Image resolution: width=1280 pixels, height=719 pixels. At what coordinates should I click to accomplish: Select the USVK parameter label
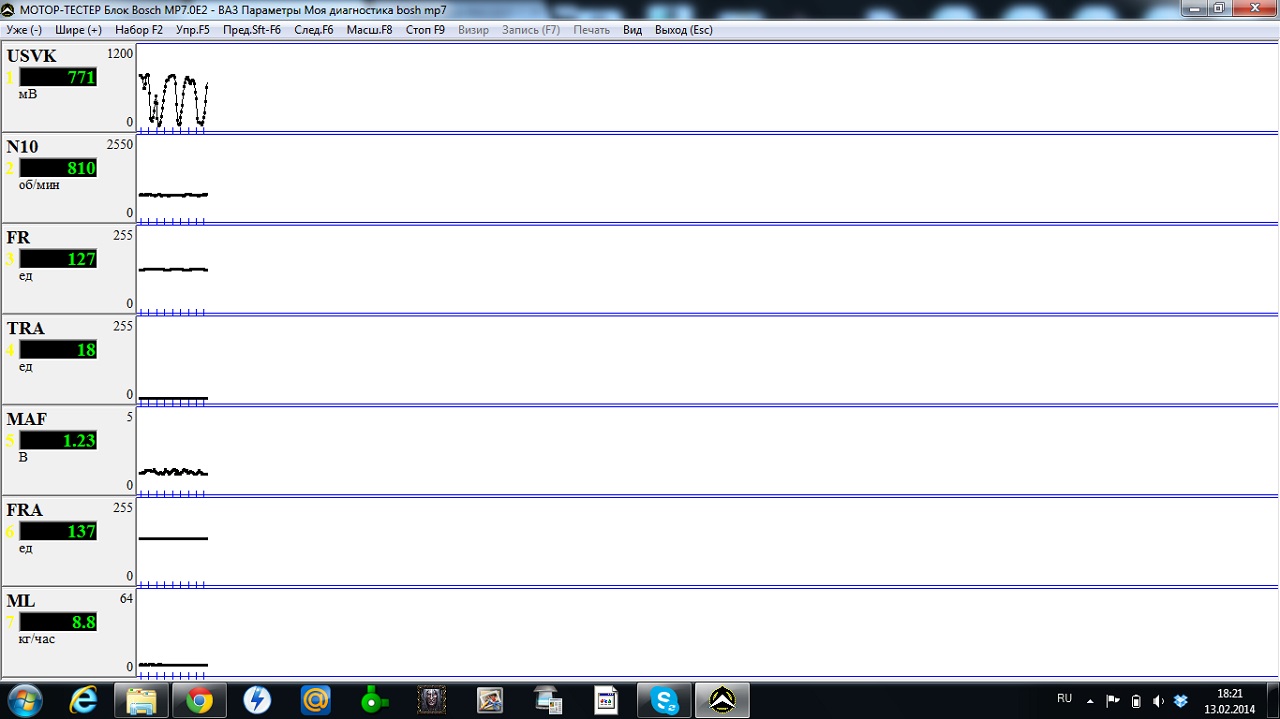tap(32, 56)
